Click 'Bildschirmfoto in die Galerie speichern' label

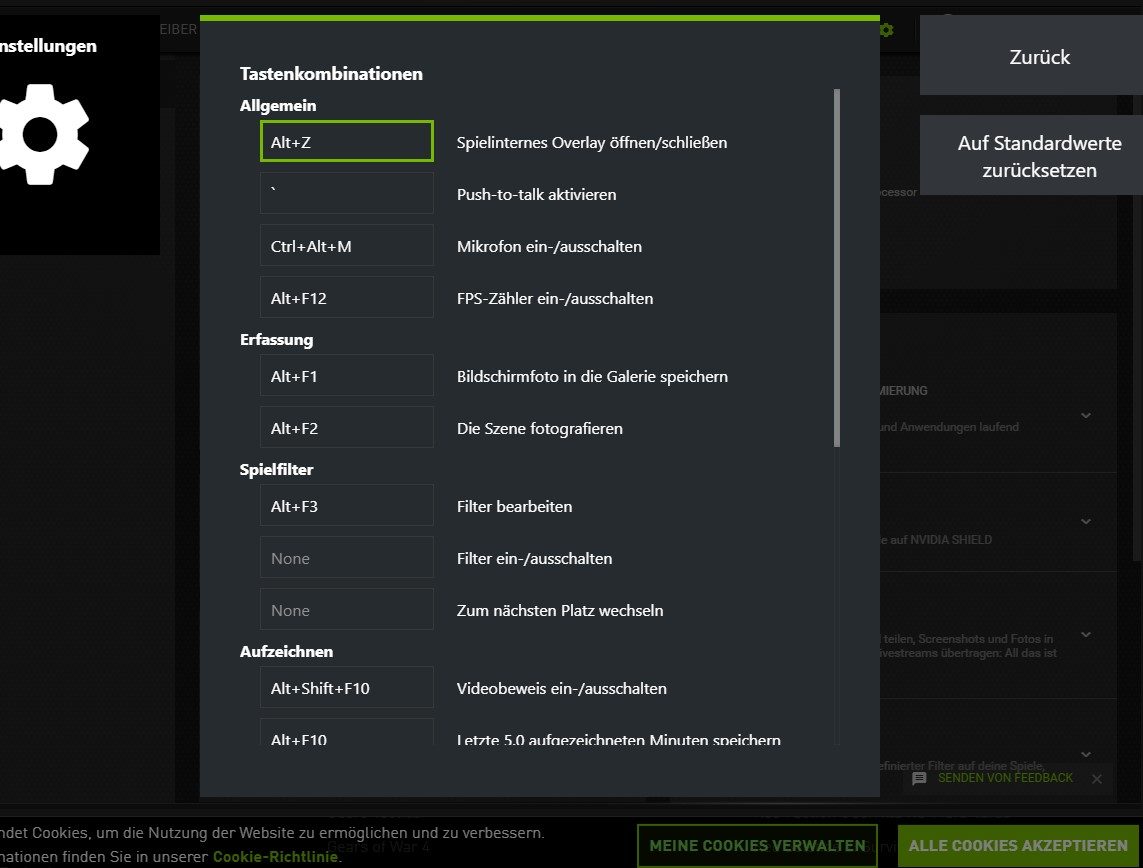point(593,376)
